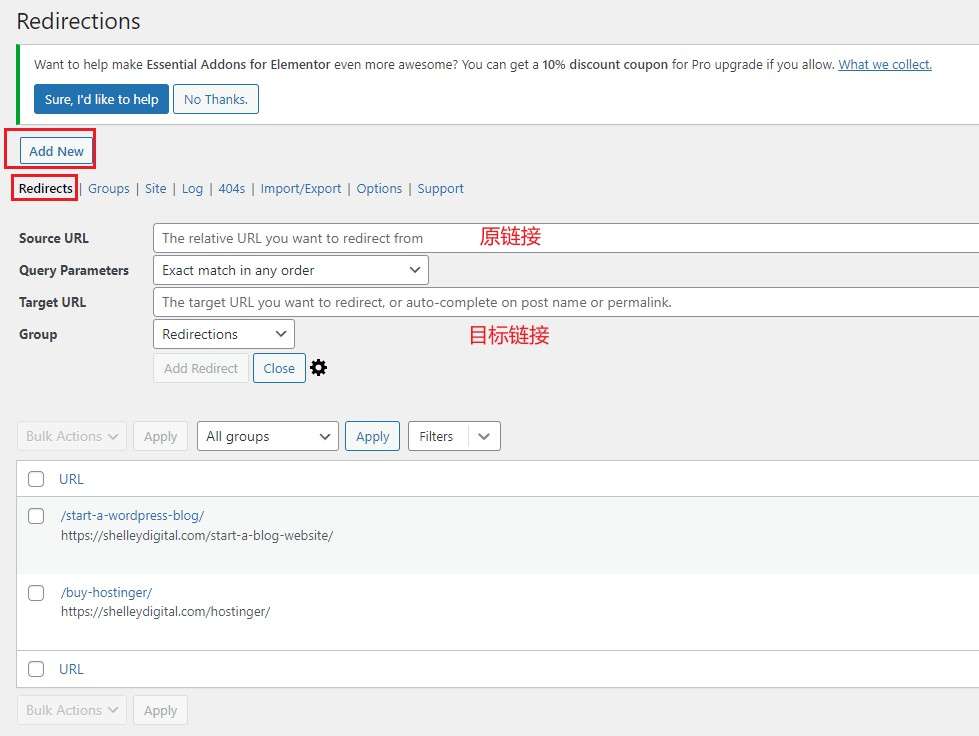Viewport: 979px width, 736px height.
Task: Open the What we collect link
Action: [x=884, y=64]
